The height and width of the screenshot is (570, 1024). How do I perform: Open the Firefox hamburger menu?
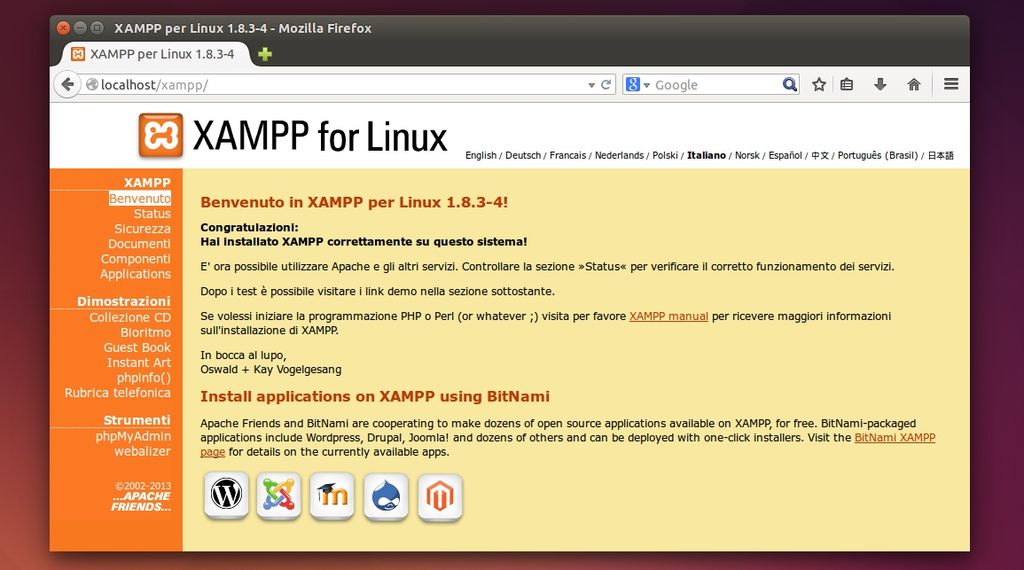(951, 85)
